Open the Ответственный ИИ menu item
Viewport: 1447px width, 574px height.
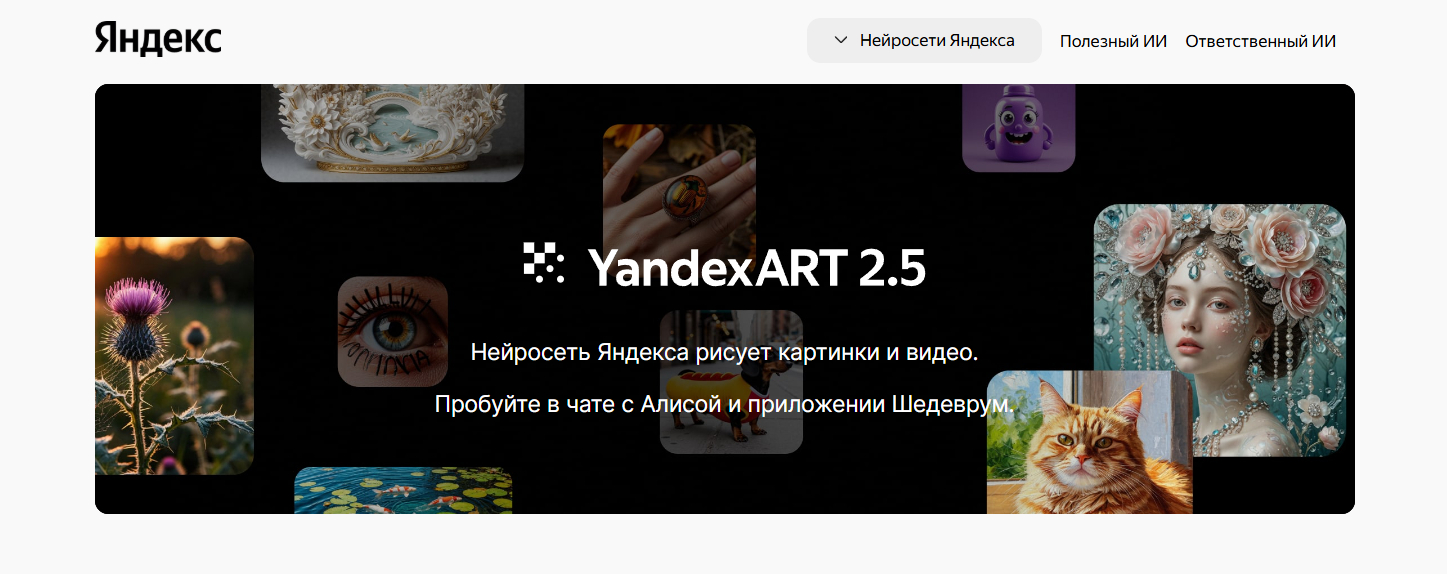[1260, 41]
